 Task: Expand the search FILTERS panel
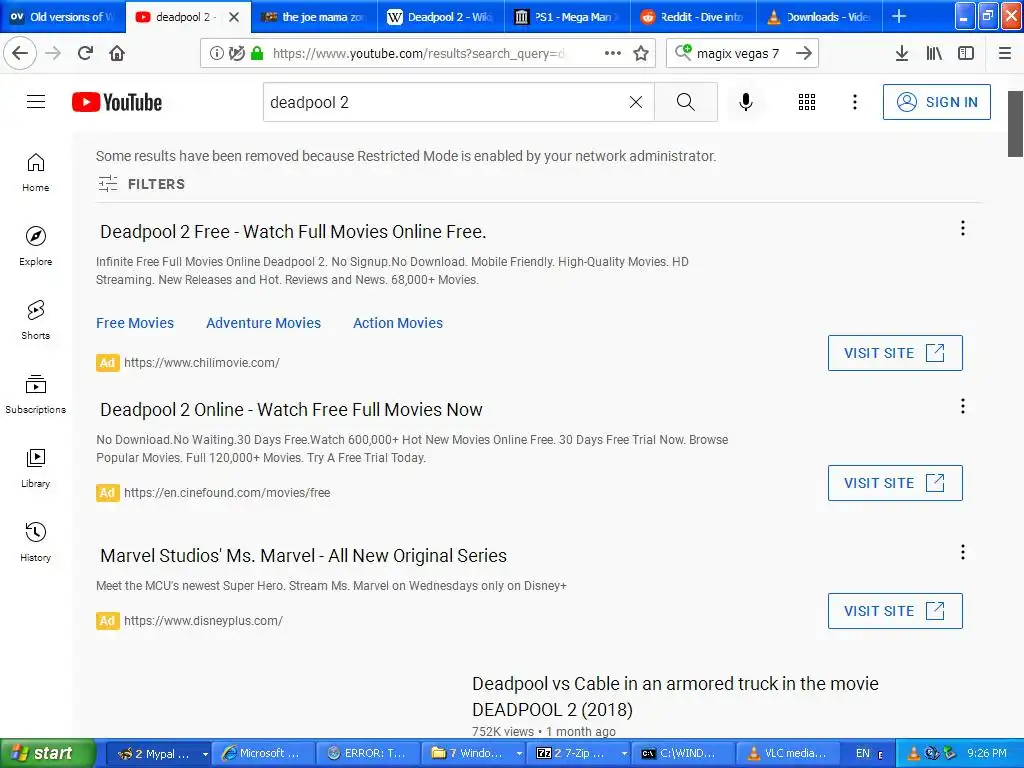pos(142,184)
